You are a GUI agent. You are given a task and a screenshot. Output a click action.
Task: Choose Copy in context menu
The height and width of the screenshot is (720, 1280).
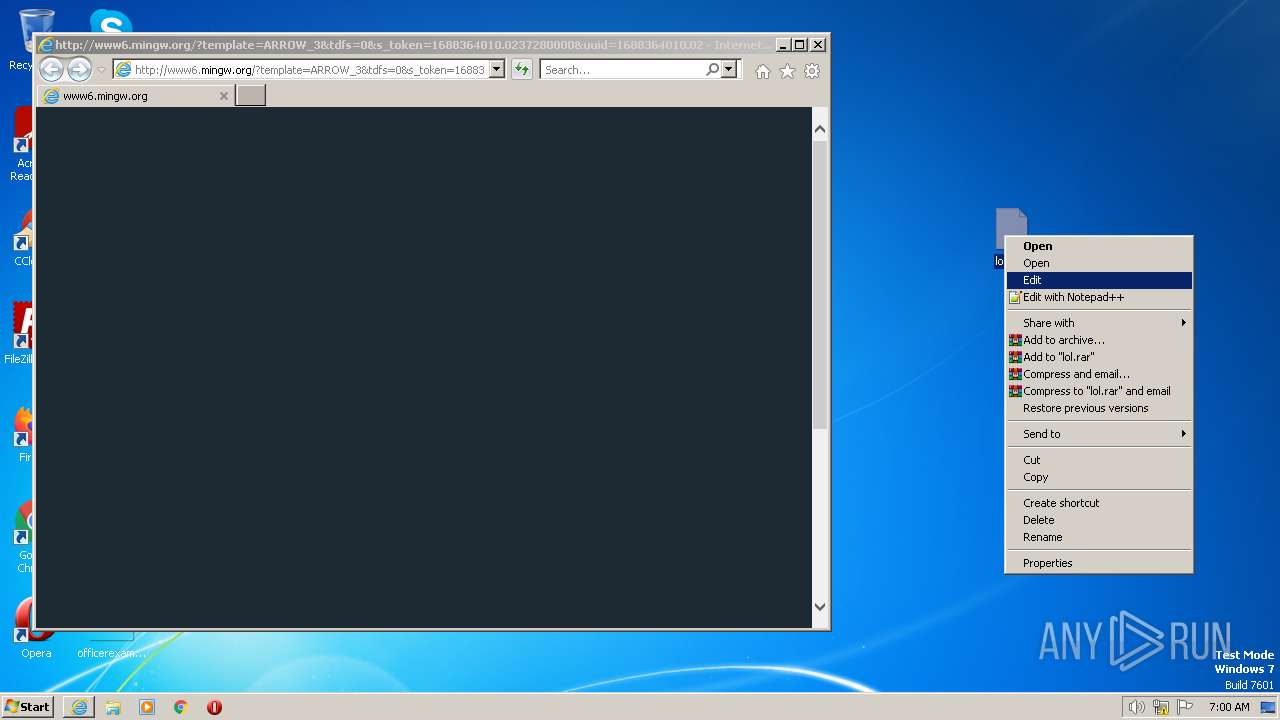pyautogui.click(x=1099, y=477)
